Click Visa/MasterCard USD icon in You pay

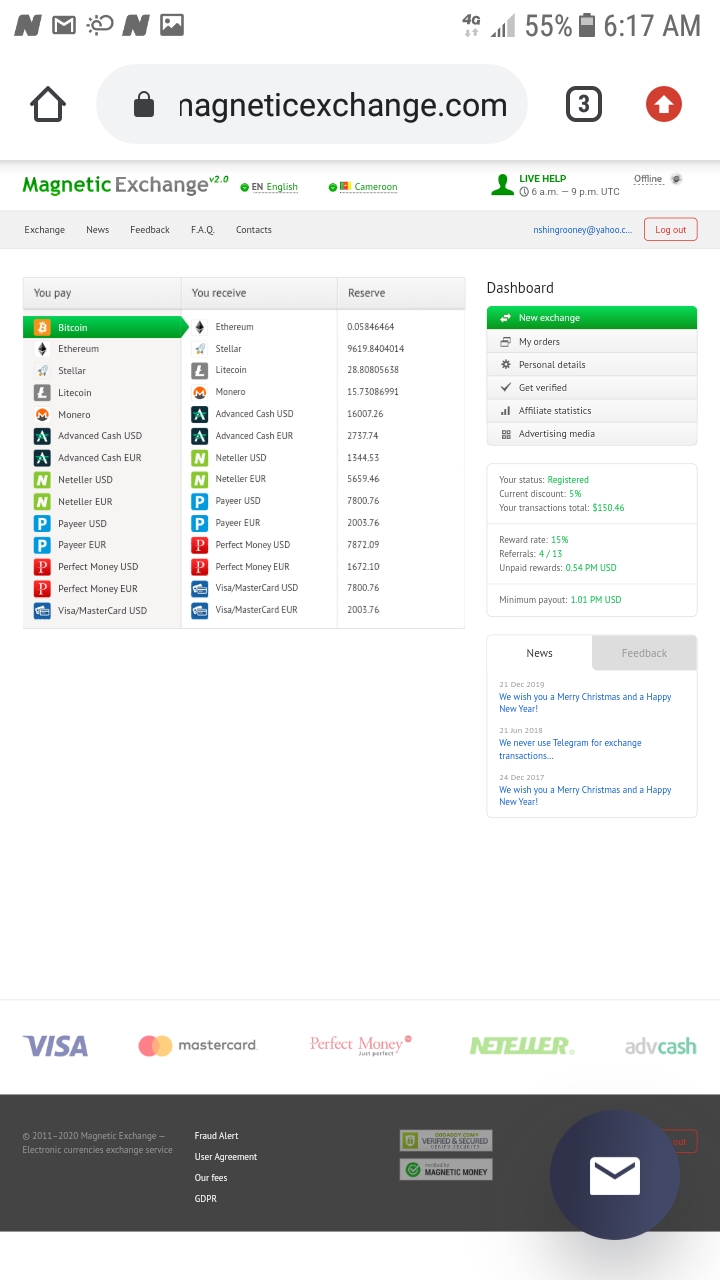coord(42,610)
